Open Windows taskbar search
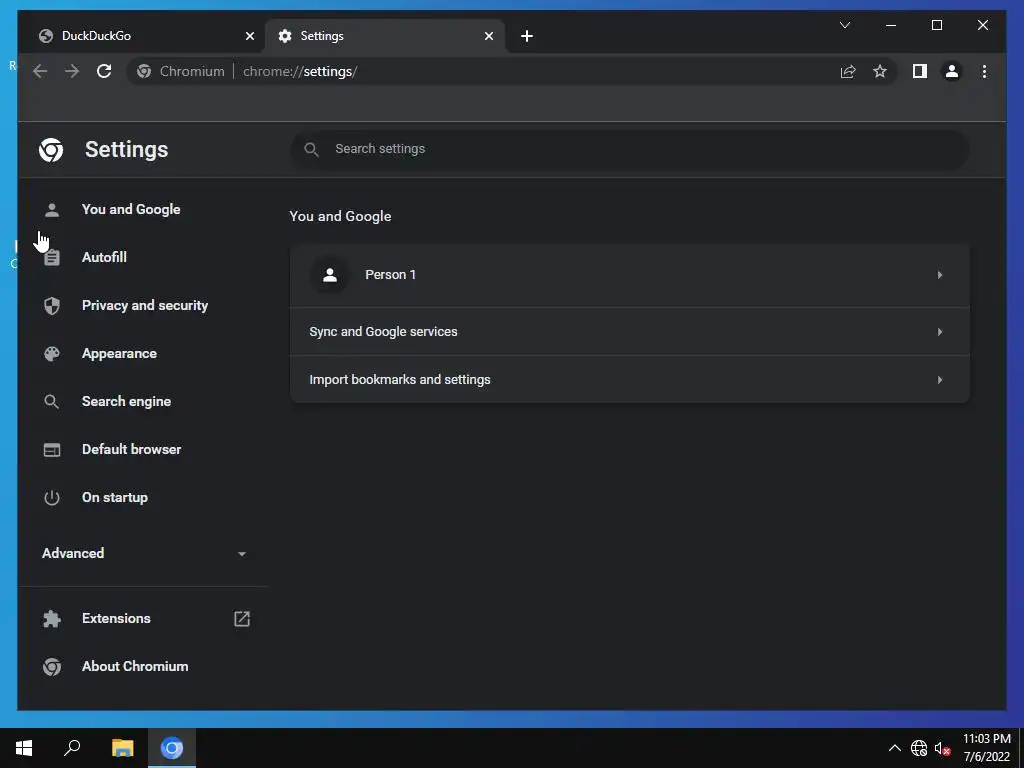This screenshot has width=1024, height=768. click(x=72, y=748)
